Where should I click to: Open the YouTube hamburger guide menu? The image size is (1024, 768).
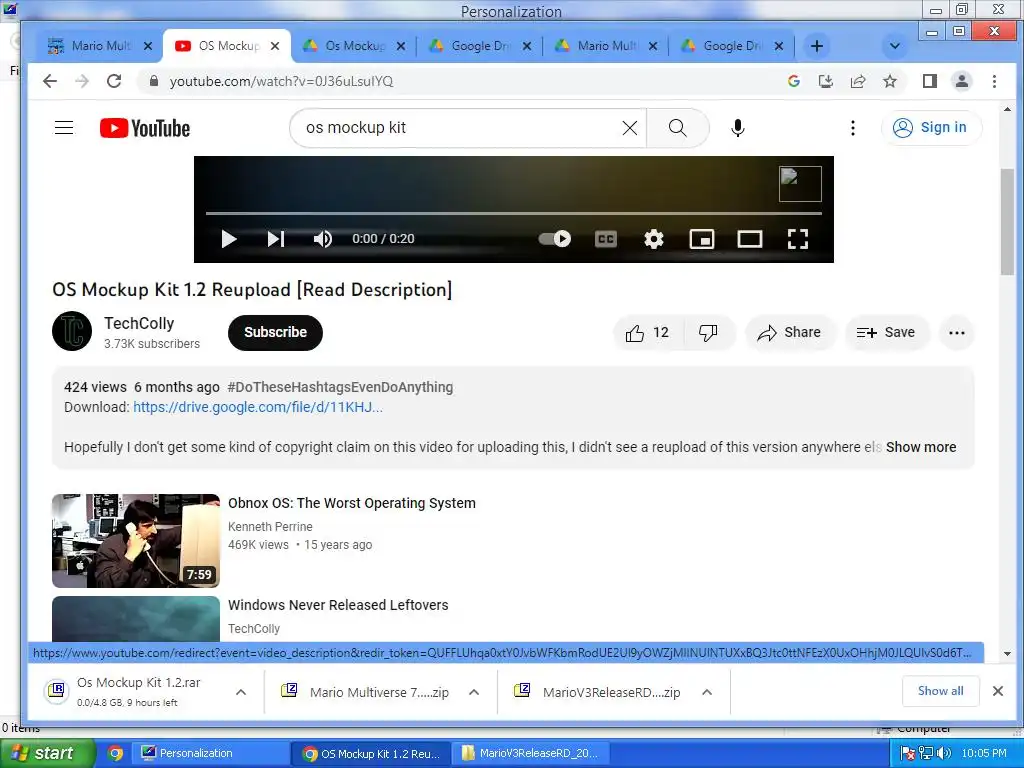click(x=64, y=128)
